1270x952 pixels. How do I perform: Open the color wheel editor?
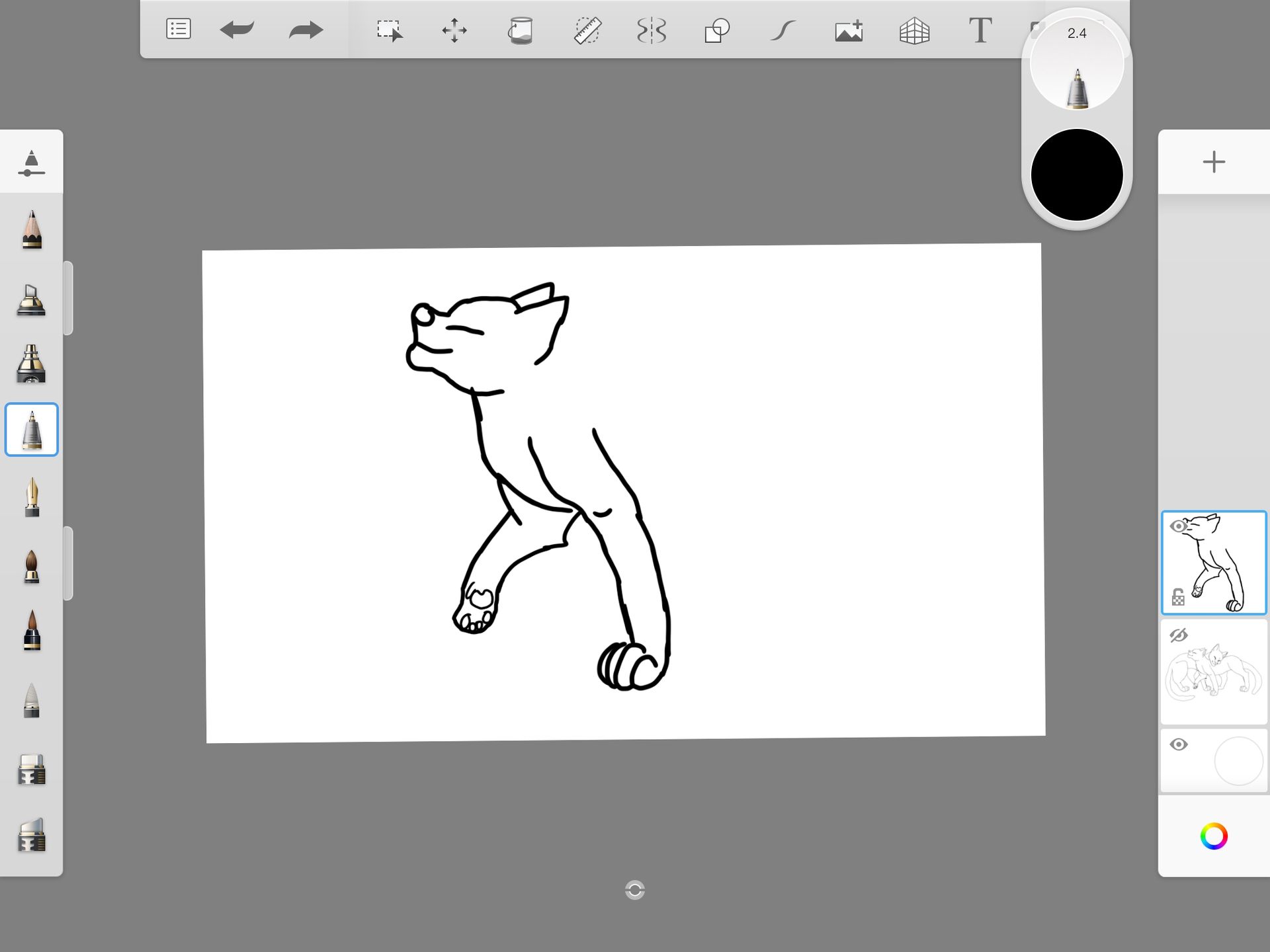point(1214,836)
